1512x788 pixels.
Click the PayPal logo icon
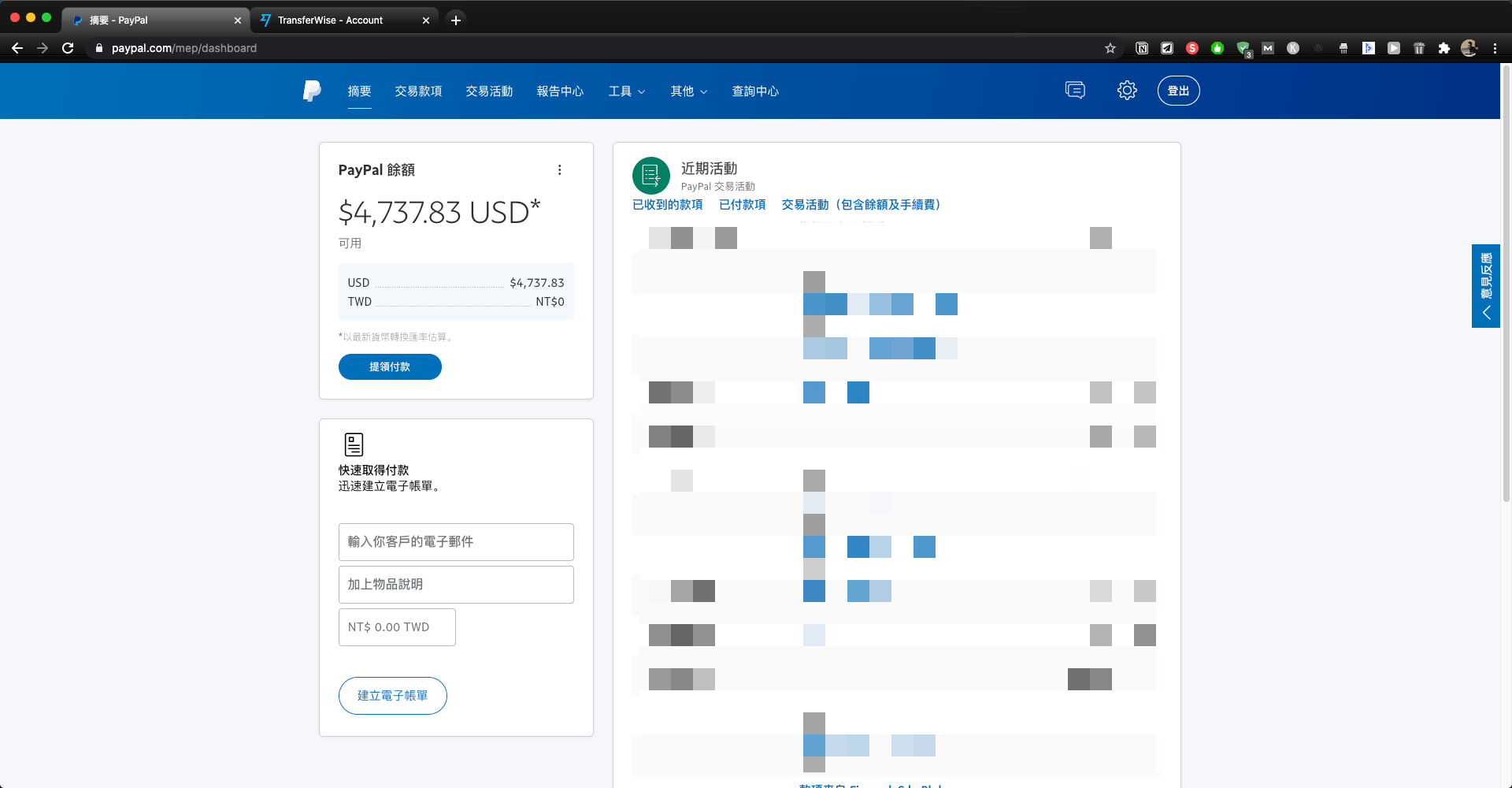tap(312, 91)
